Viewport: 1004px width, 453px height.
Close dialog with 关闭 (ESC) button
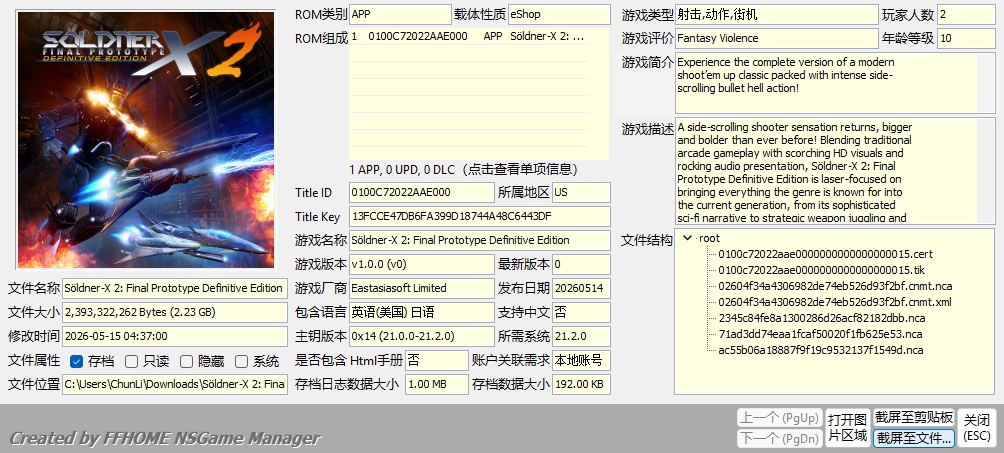976,428
